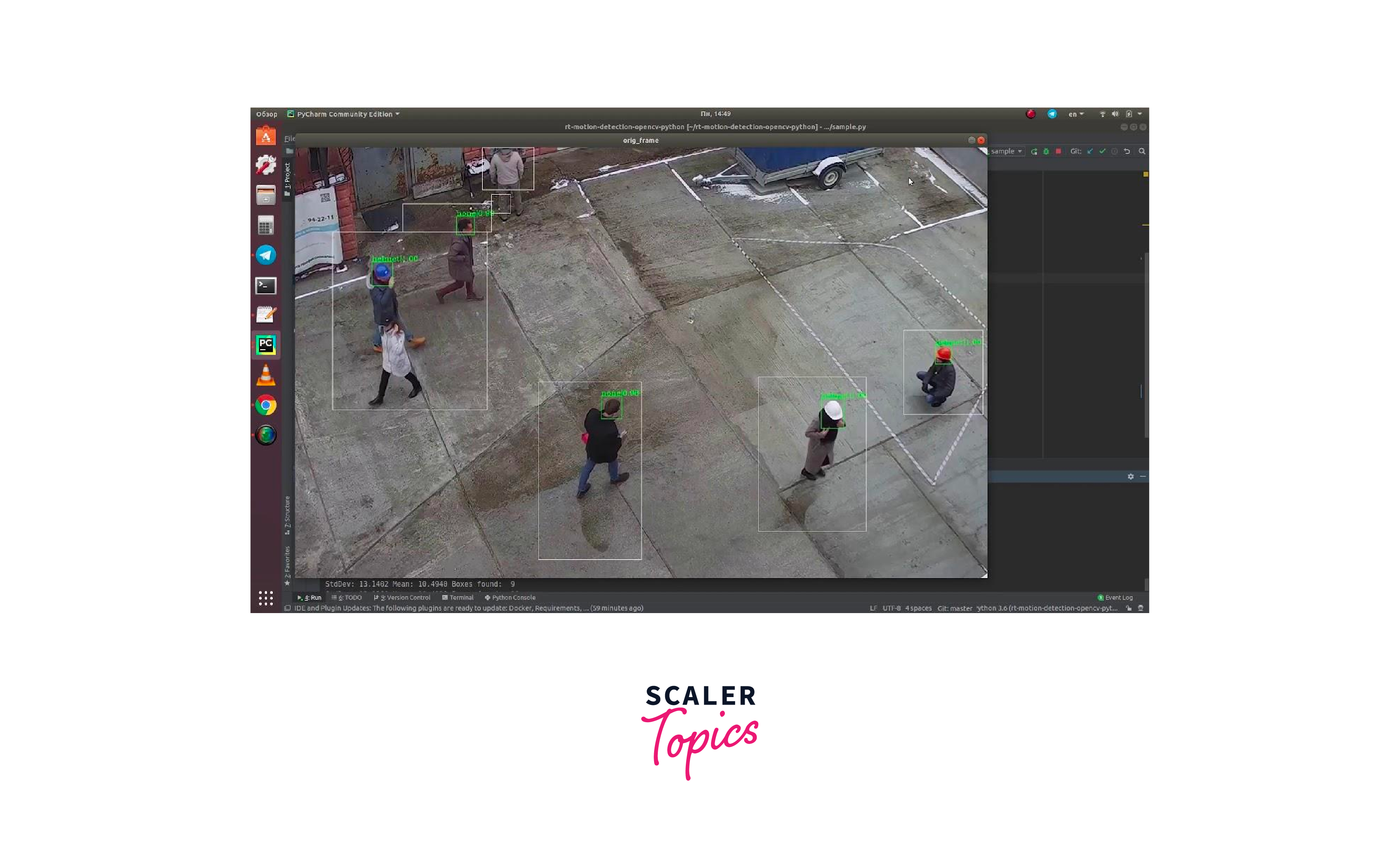Open Search Everywhere magnifier icon

pos(1141,151)
